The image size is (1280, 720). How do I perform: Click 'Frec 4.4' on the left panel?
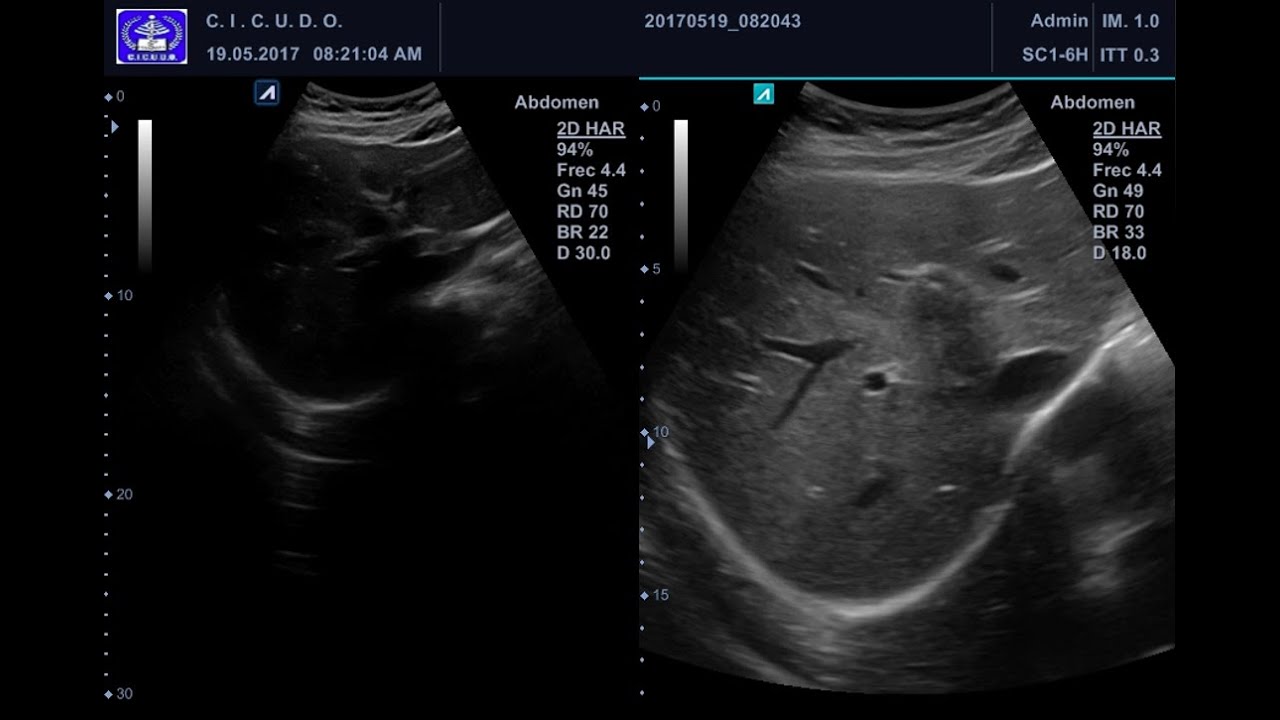coord(591,170)
